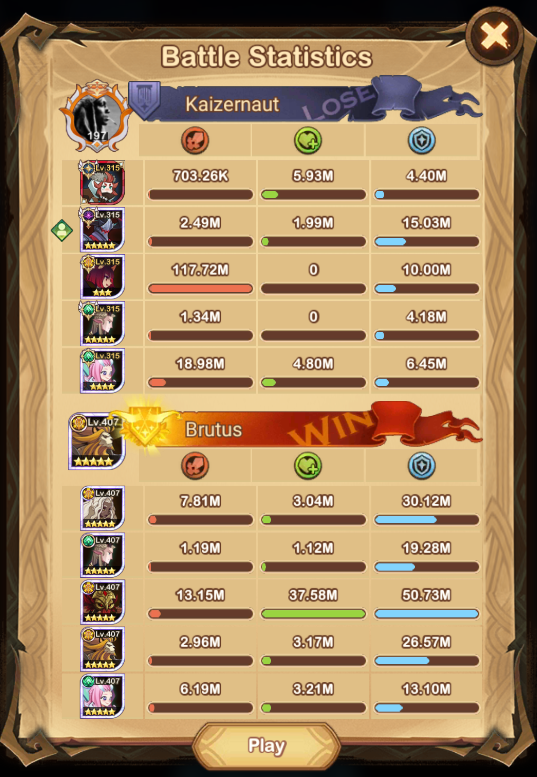Tap the Play button
The width and height of the screenshot is (537, 777).
[267, 745]
